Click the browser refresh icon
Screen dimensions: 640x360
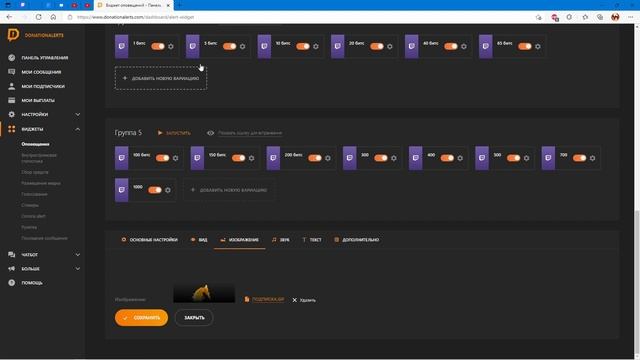coord(38,17)
